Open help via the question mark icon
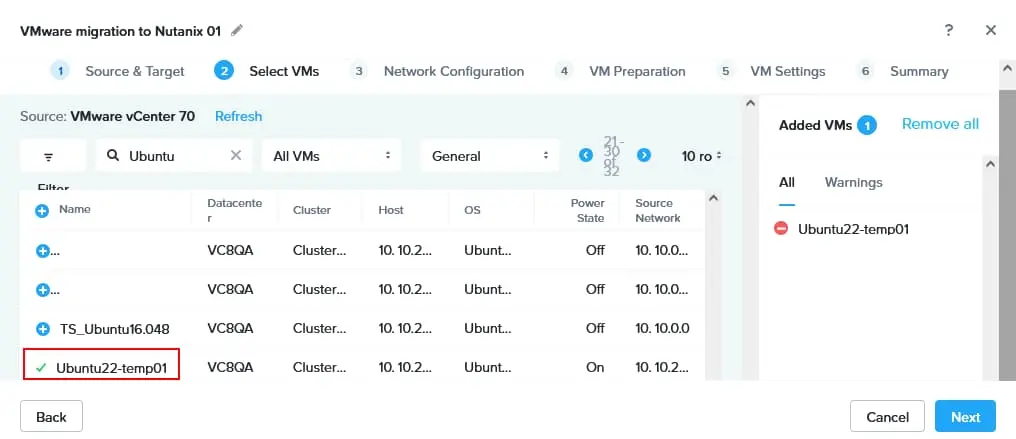 click(949, 30)
